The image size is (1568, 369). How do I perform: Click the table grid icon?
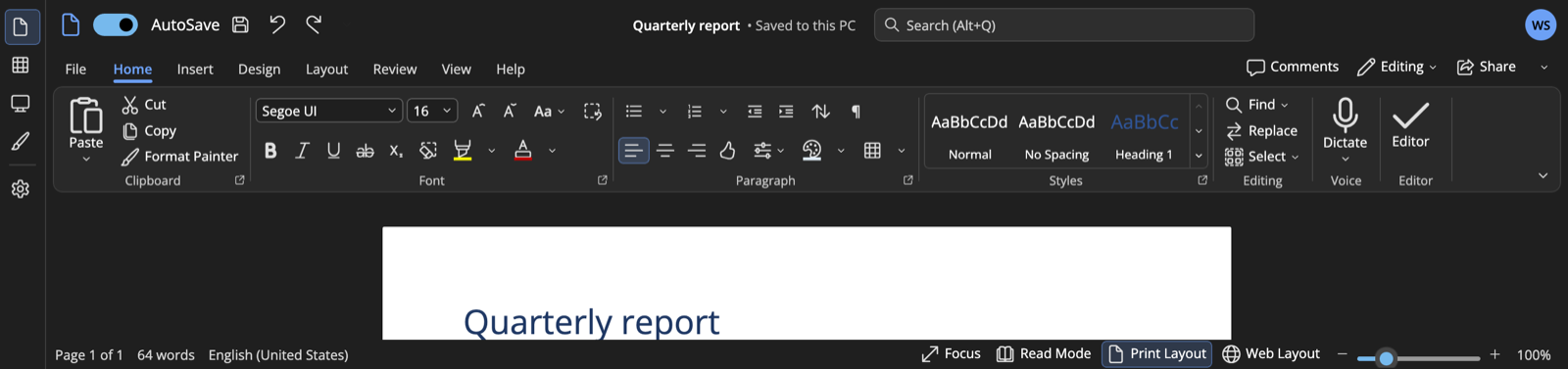coord(872,150)
